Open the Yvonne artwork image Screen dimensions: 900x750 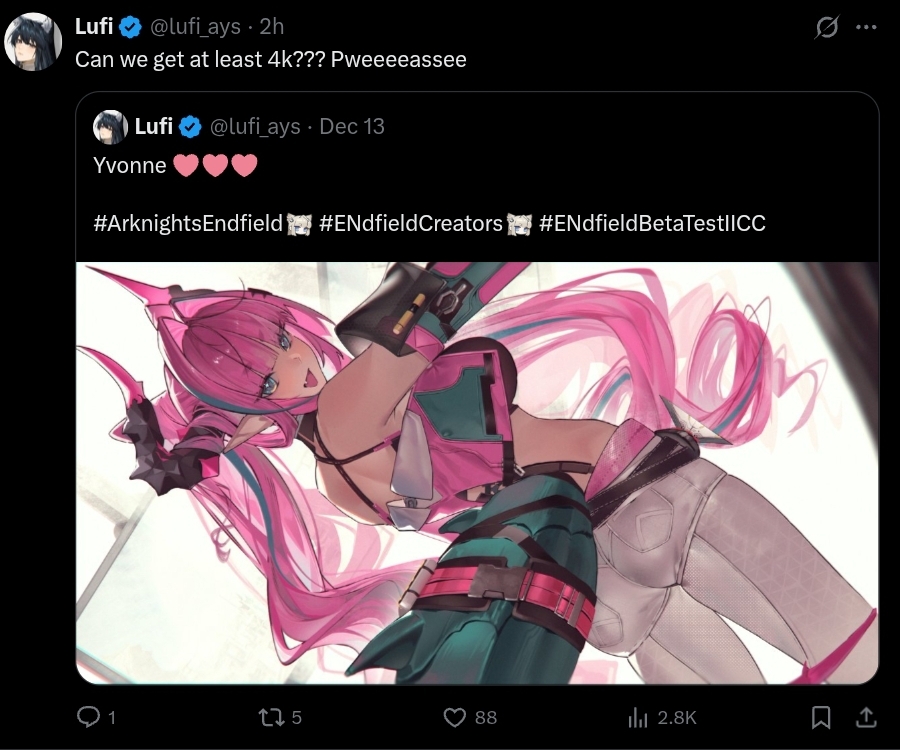(x=478, y=473)
